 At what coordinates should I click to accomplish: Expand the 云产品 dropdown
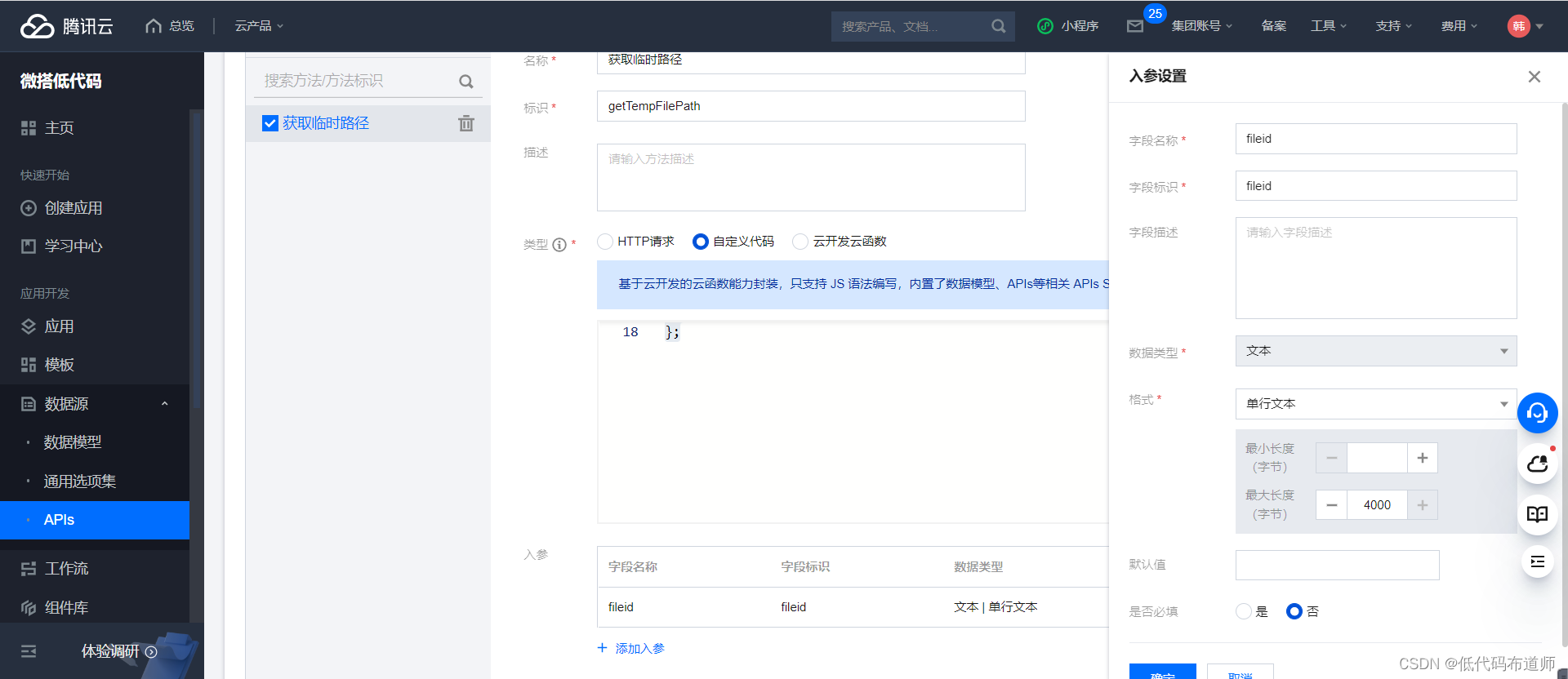(259, 26)
